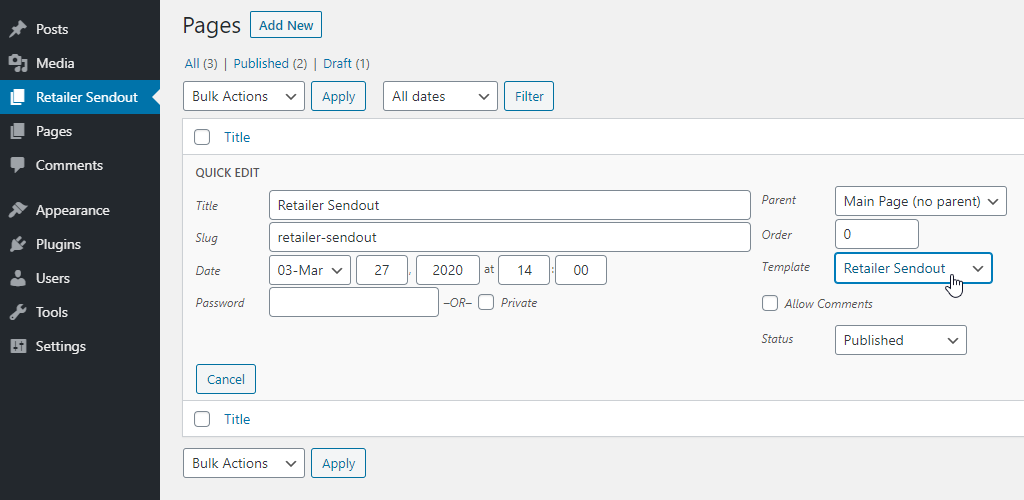The image size is (1024, 500).
Task: Click the Posts pushpin icon
Action: [18, 29]
